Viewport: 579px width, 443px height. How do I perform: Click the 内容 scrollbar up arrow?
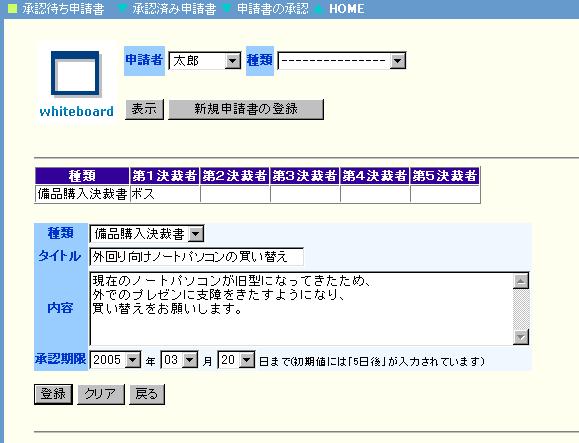(x=521, y=281)
